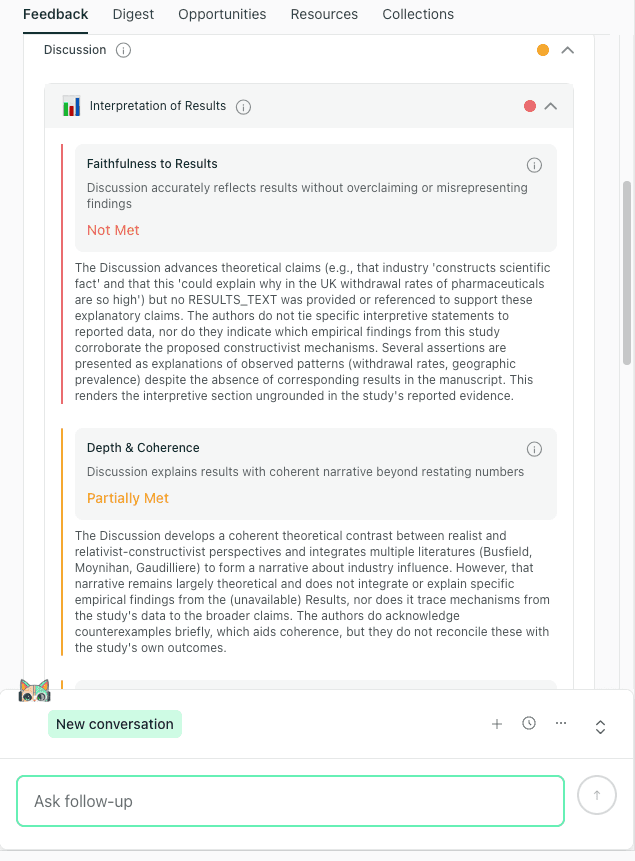Click the cat mascot avatar above chat
This screenshot has width=635, height=861.
36,690
